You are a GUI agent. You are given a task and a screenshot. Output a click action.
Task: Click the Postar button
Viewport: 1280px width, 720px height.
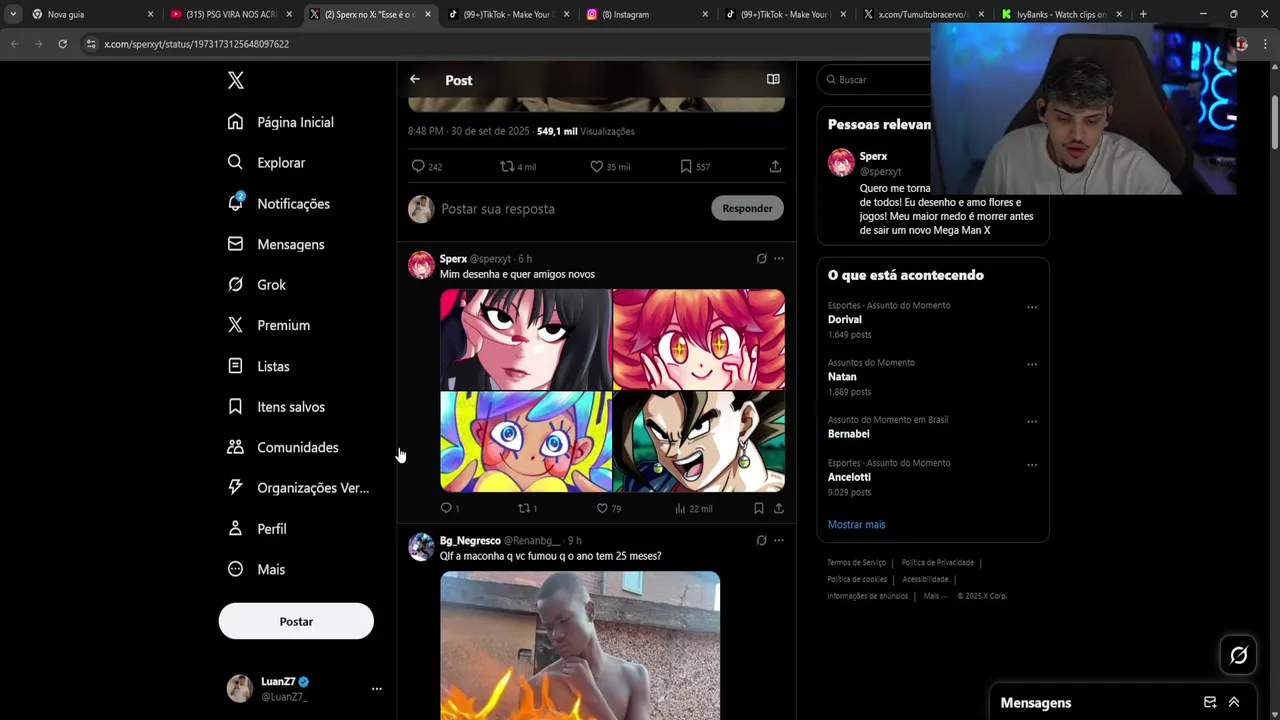(x=296, y=621)
